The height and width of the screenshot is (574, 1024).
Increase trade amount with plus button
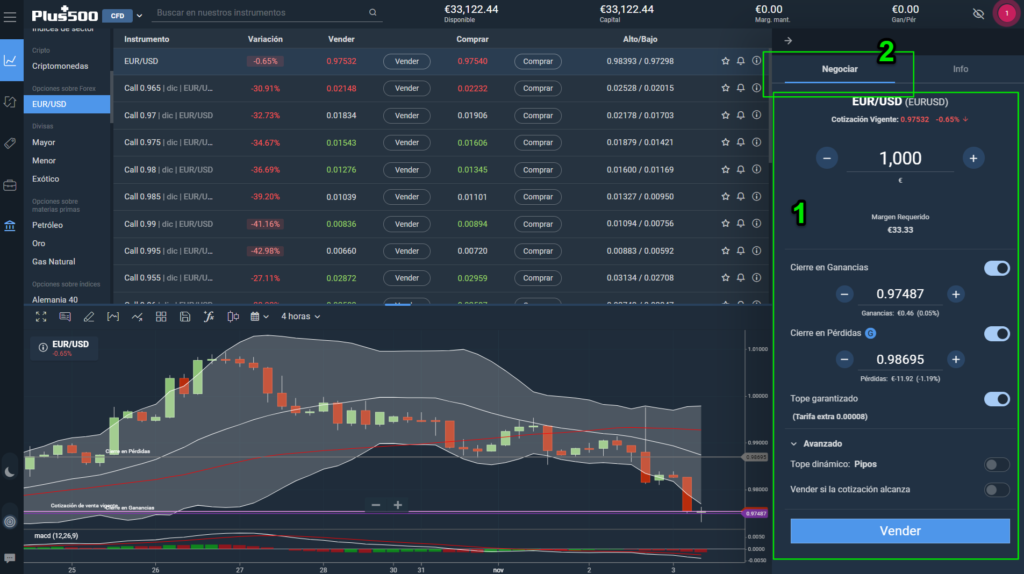pos(973,158)
